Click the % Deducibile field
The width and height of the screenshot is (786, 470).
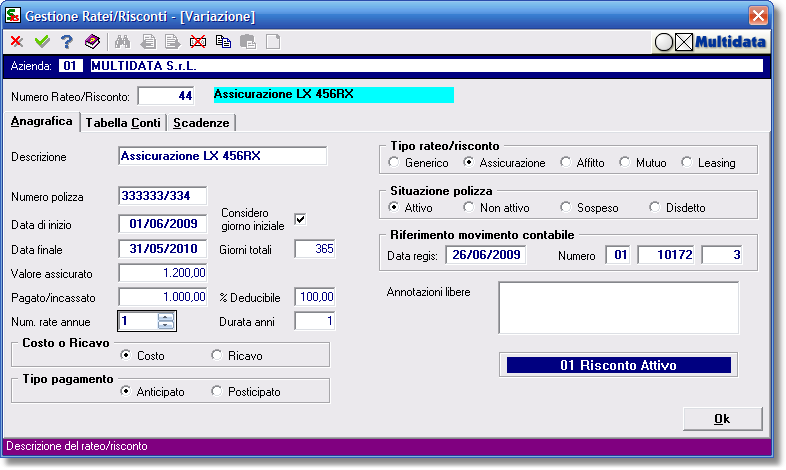(315, 297)
